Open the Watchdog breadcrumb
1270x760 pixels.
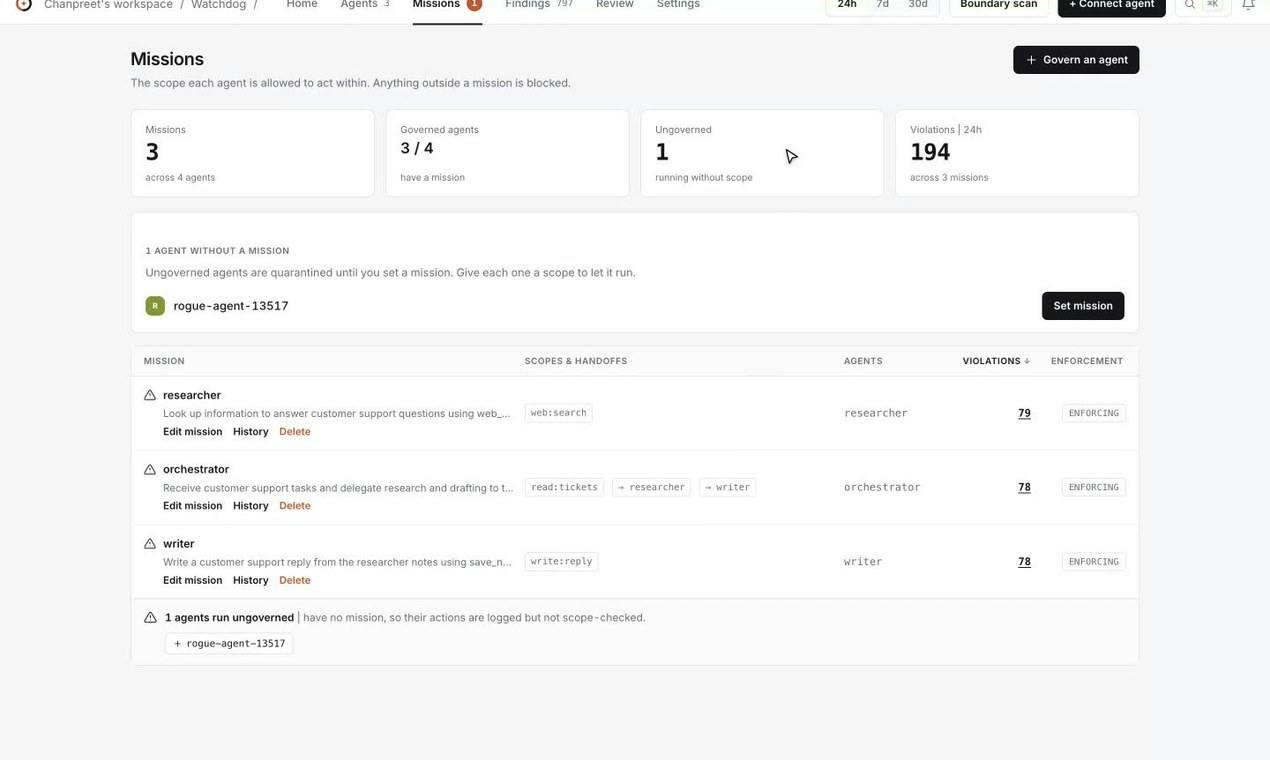tap(218, 4)
